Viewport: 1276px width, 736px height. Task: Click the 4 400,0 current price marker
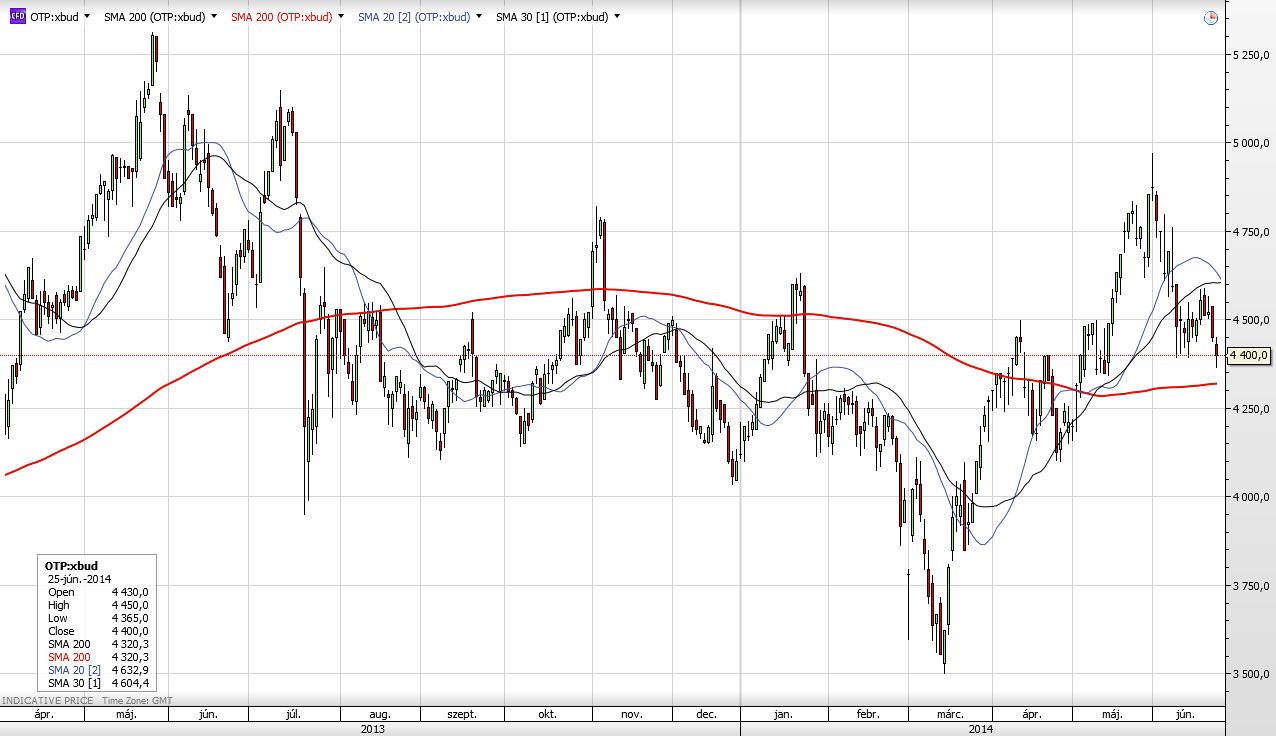(x=1249, y=355)
